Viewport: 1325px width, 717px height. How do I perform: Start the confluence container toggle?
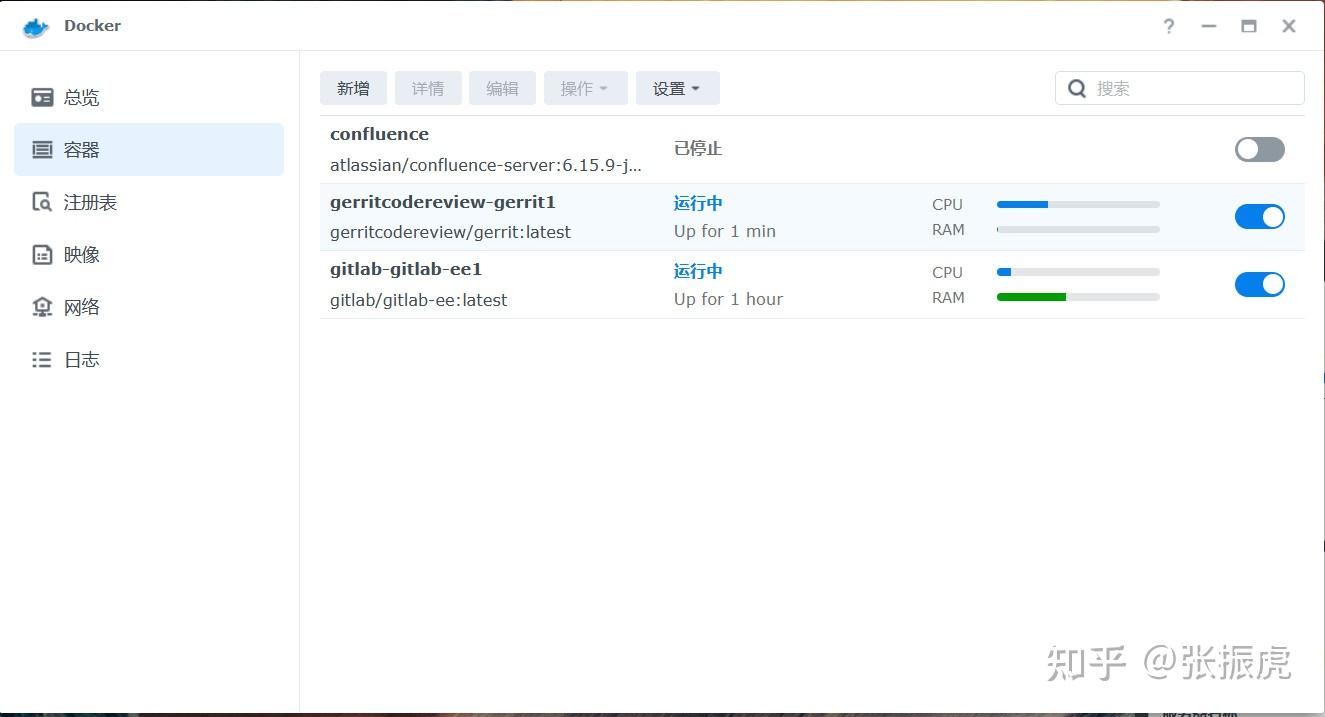click(1259, 149)
